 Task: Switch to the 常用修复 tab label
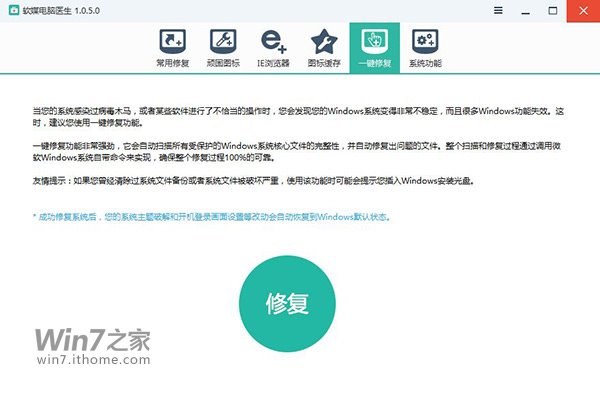(x=173, y=63)
